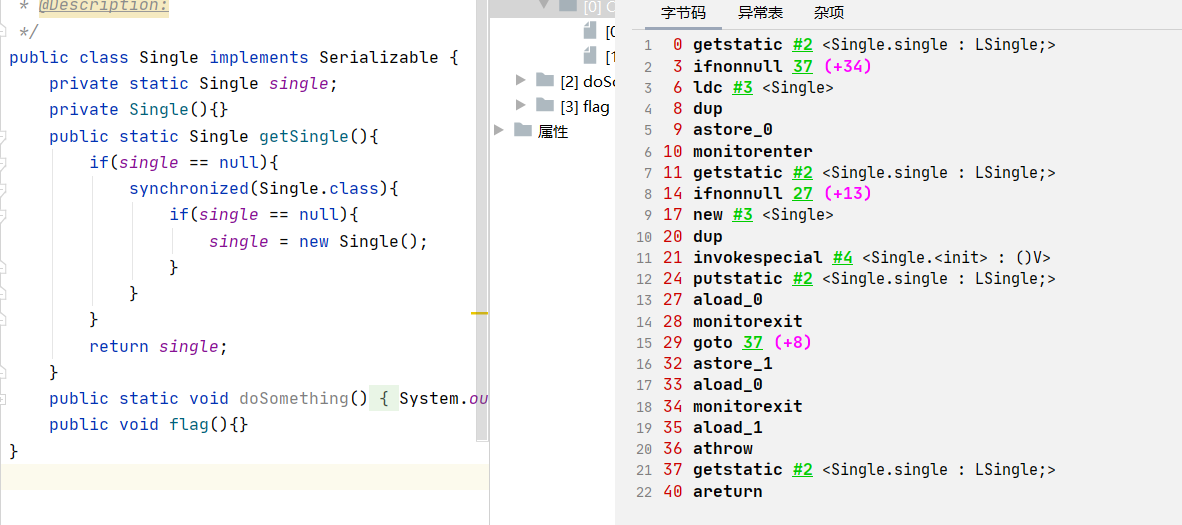Click the 37 target on the goto instruction
The image size is (1182, 525).
point(752,342)
